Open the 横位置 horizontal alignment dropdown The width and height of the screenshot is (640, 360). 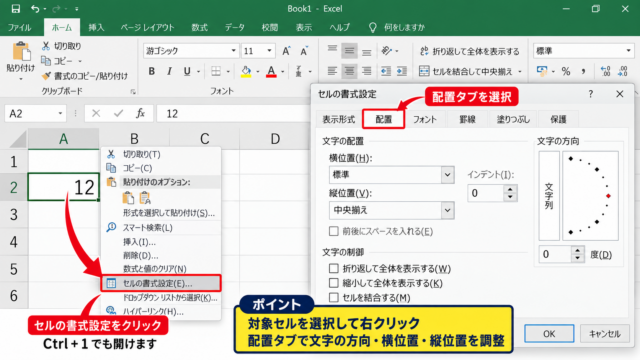tap(447, 175)
